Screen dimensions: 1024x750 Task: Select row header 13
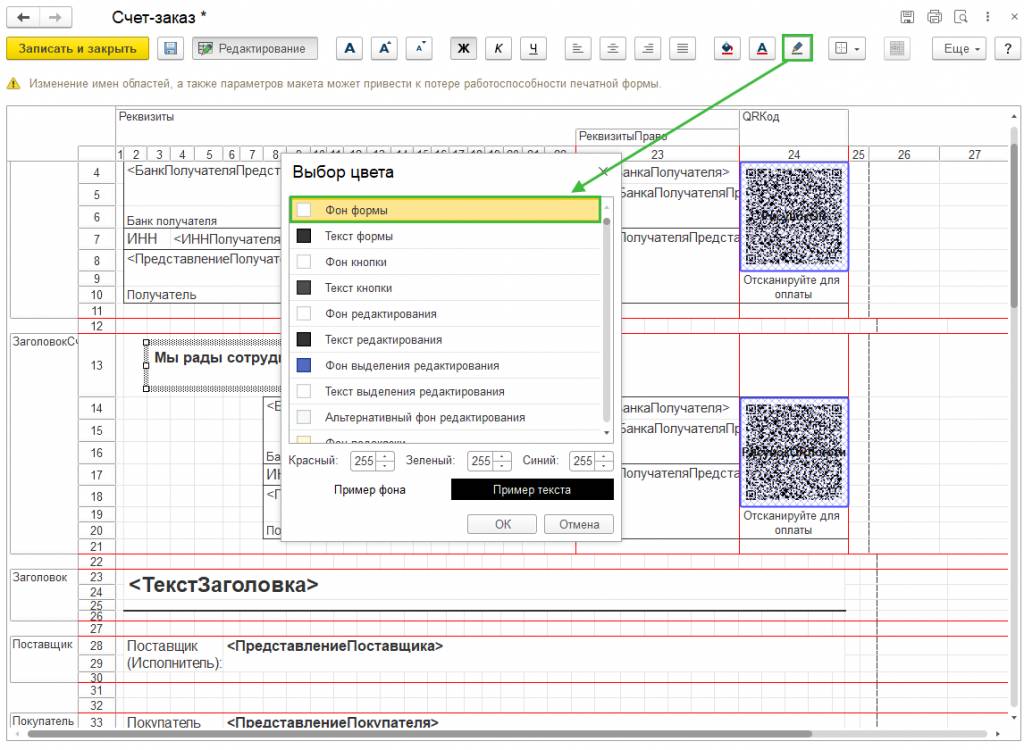[x=97, y=365]
